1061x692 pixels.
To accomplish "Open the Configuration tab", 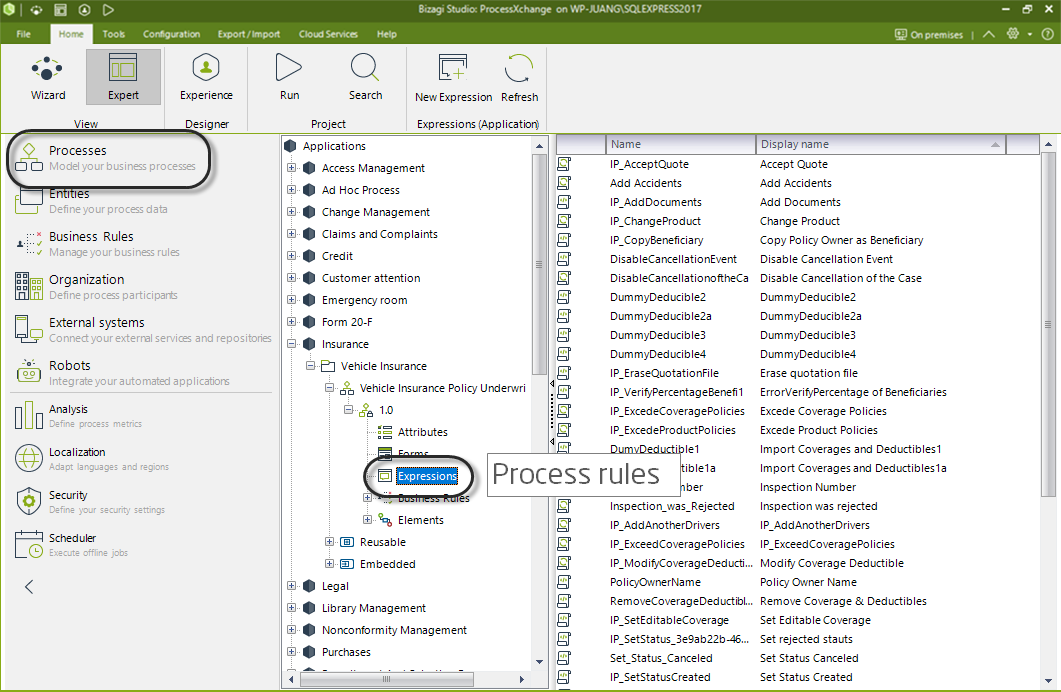I will [171, 34].
